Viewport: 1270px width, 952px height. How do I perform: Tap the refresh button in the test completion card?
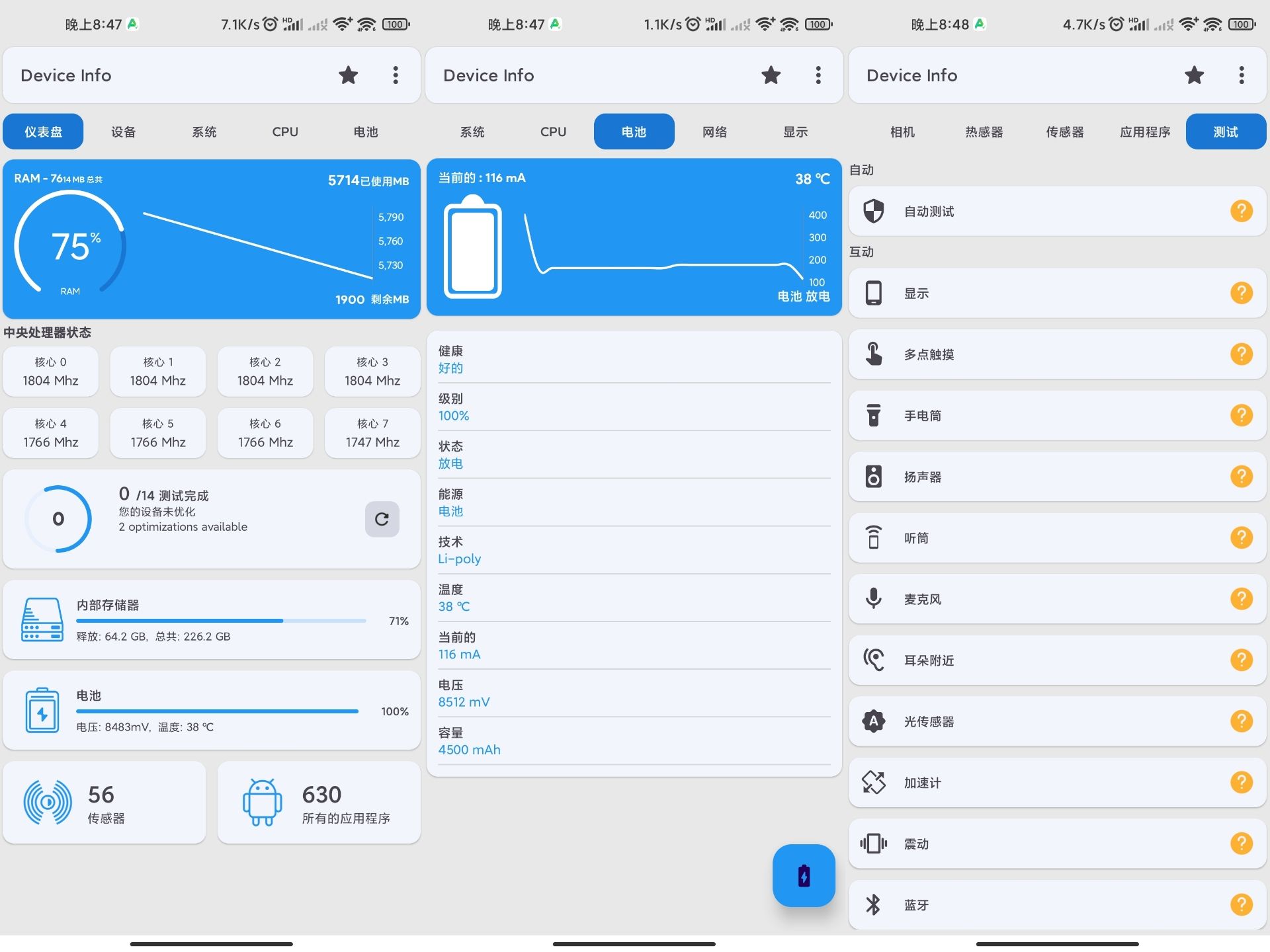pos(382,519)
